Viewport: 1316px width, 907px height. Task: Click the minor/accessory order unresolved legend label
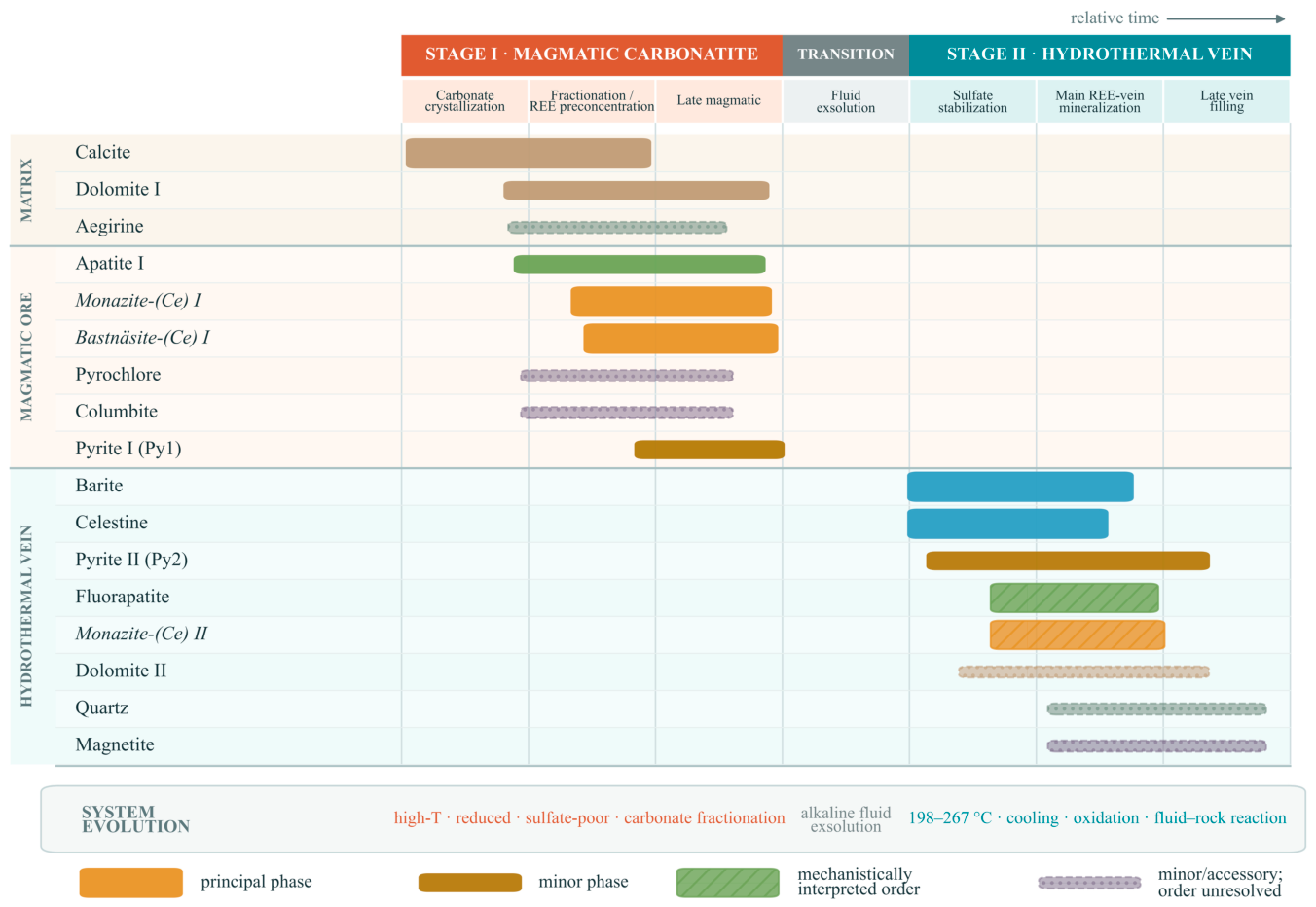(x=1220, y=883)
